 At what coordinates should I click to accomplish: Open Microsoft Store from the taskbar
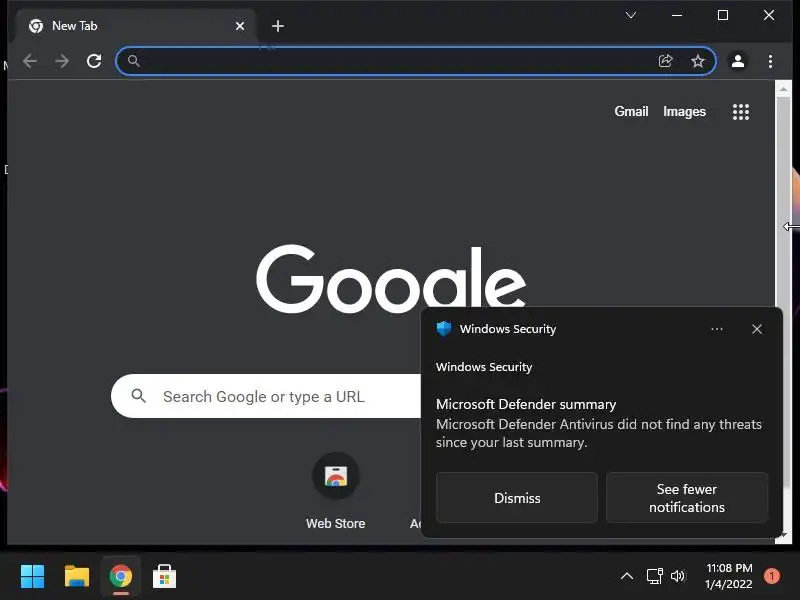164,576
